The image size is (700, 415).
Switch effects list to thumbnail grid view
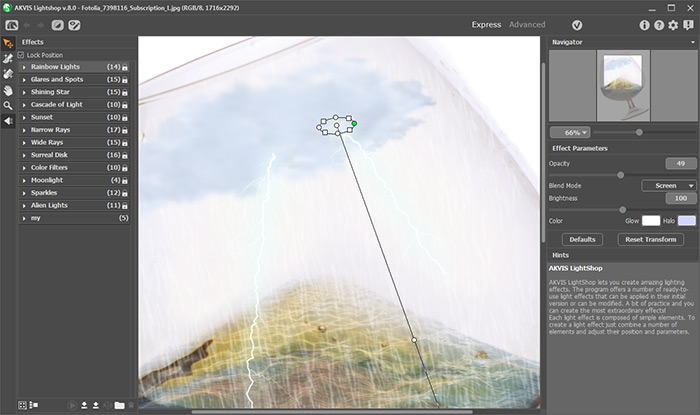22,405
